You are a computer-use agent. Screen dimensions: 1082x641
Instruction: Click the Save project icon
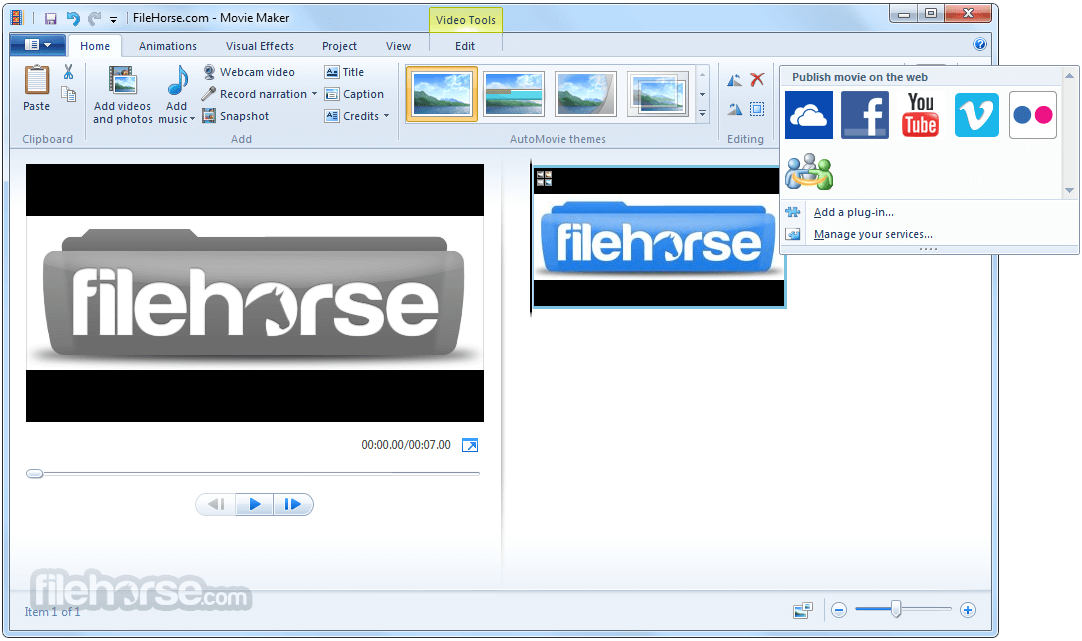point(50,19)
